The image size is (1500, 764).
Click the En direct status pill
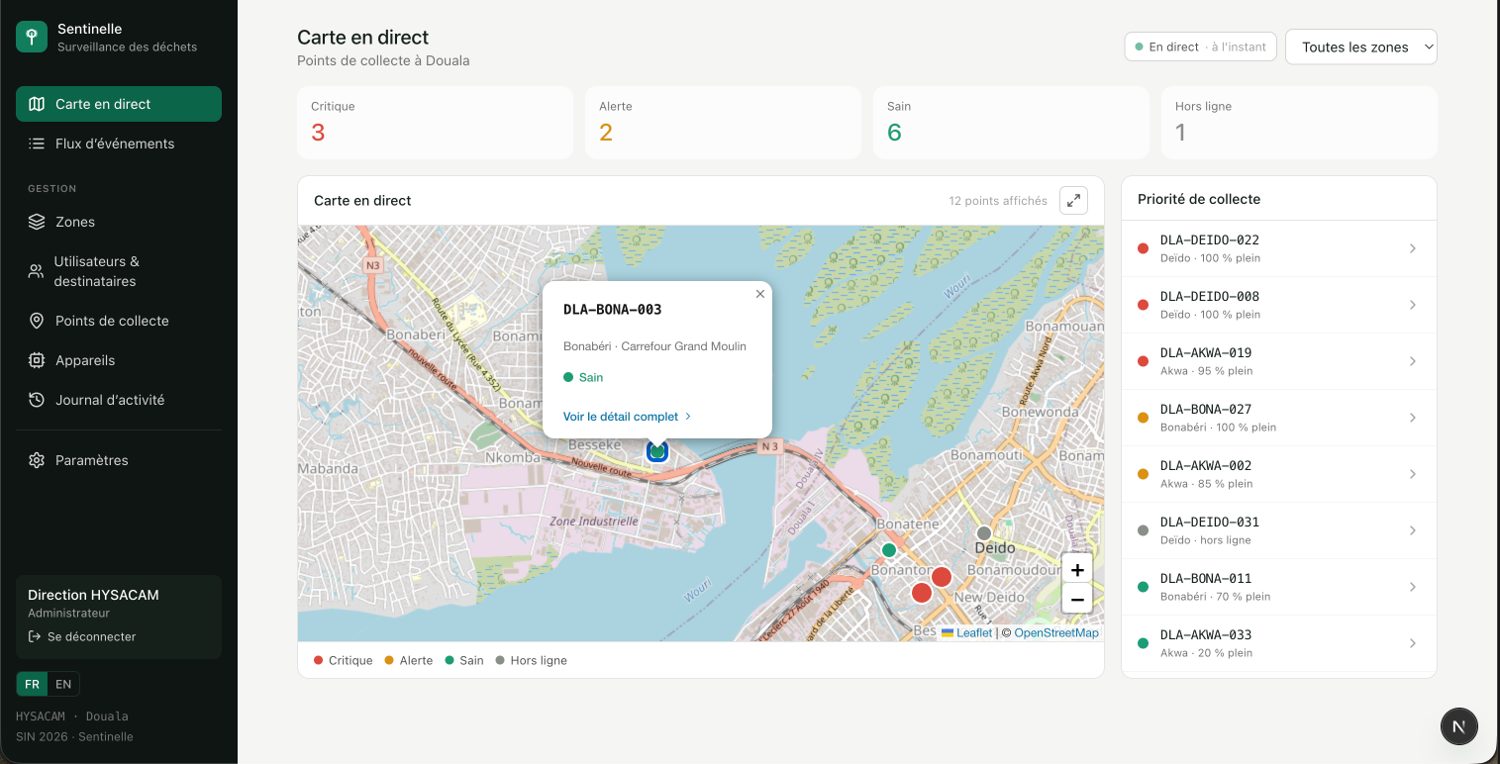tap(1200, 47)
